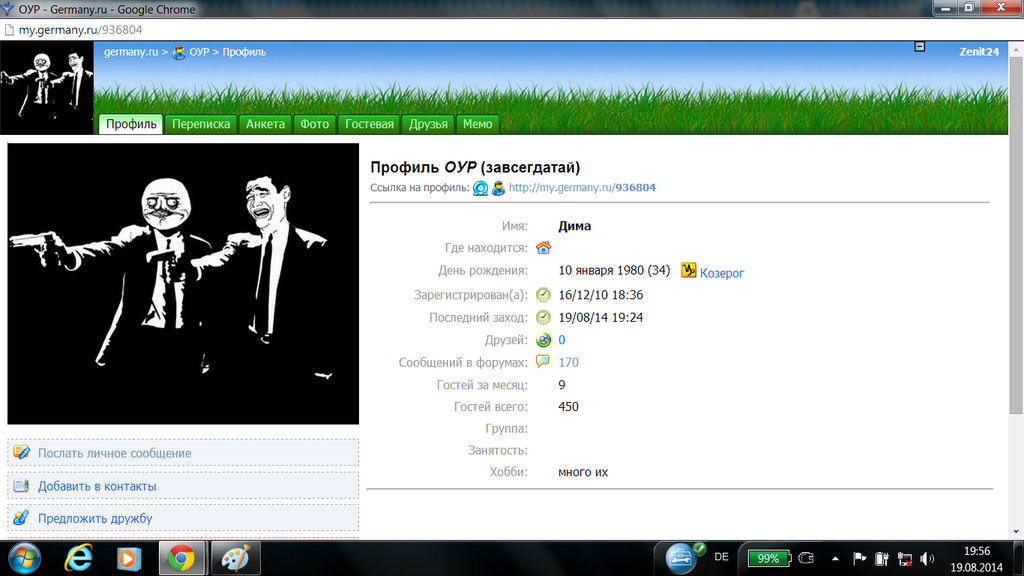Collapse the header with the minus button

[x=919, y=47]
